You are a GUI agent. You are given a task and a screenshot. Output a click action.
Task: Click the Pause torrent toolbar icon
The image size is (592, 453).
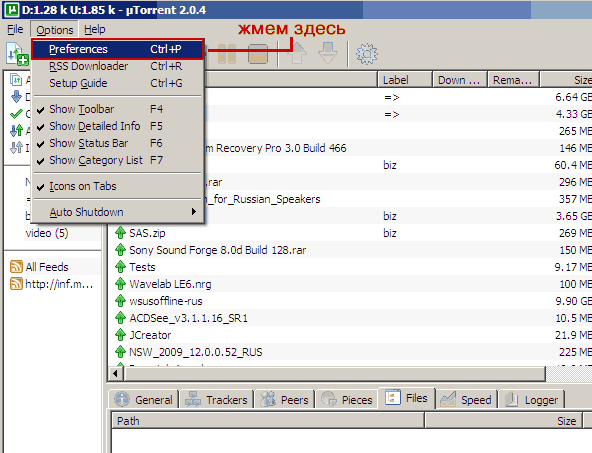[x=227, y=53]
